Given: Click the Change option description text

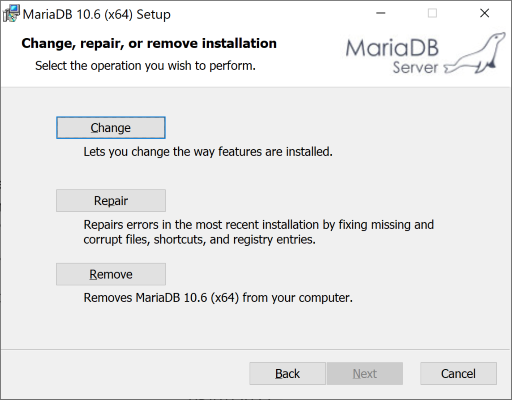Looking at the screenshot, I should point(208,152).
